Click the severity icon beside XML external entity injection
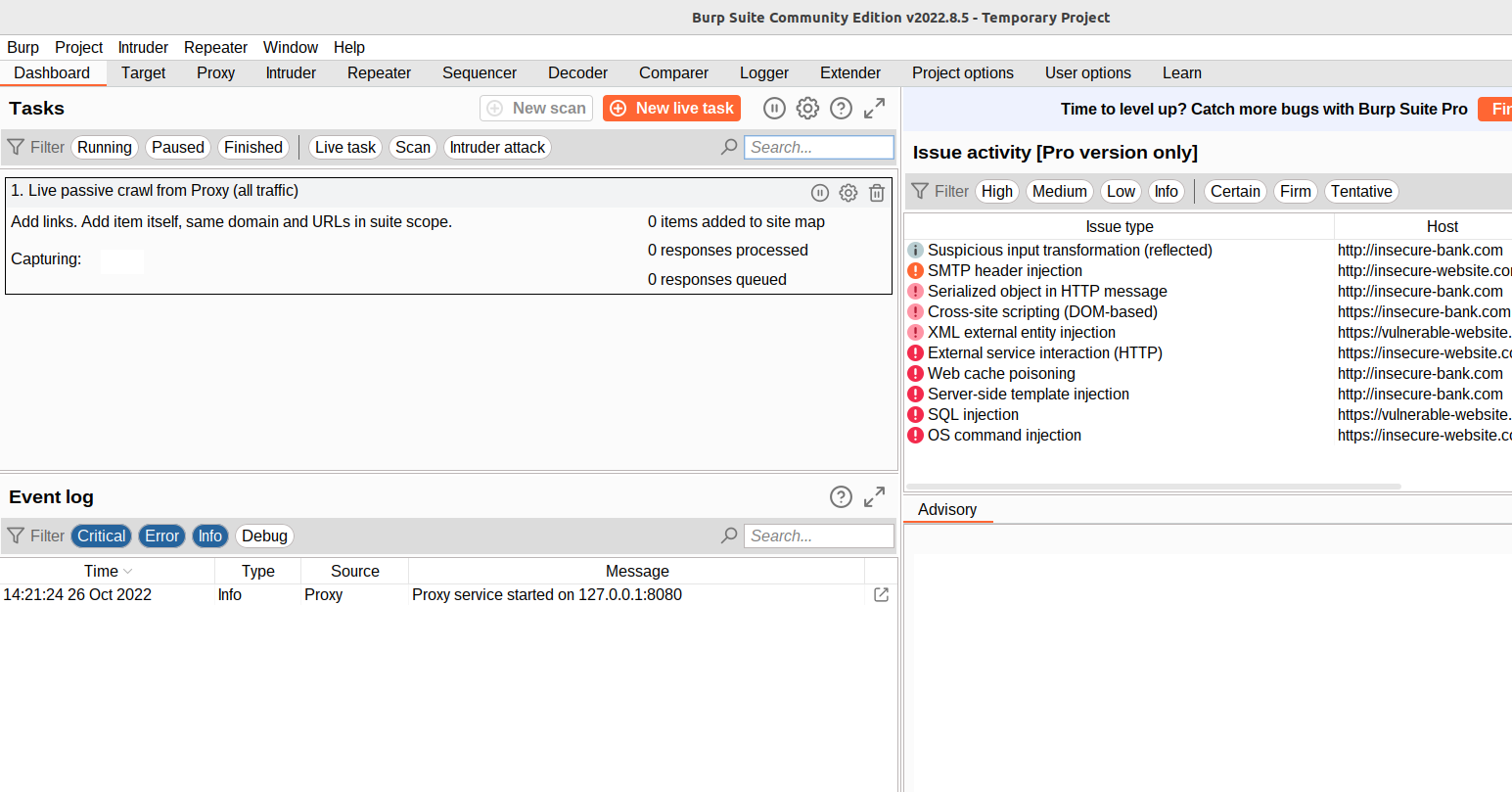 [915, 333]
